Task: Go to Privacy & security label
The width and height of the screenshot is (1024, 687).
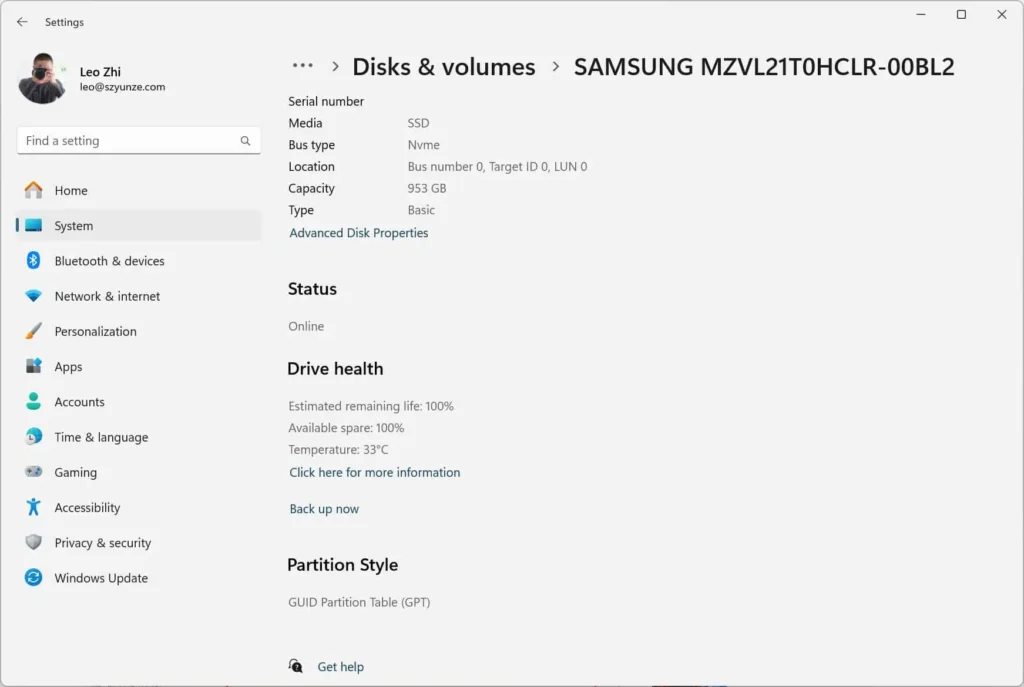Action: click(103, 543)
